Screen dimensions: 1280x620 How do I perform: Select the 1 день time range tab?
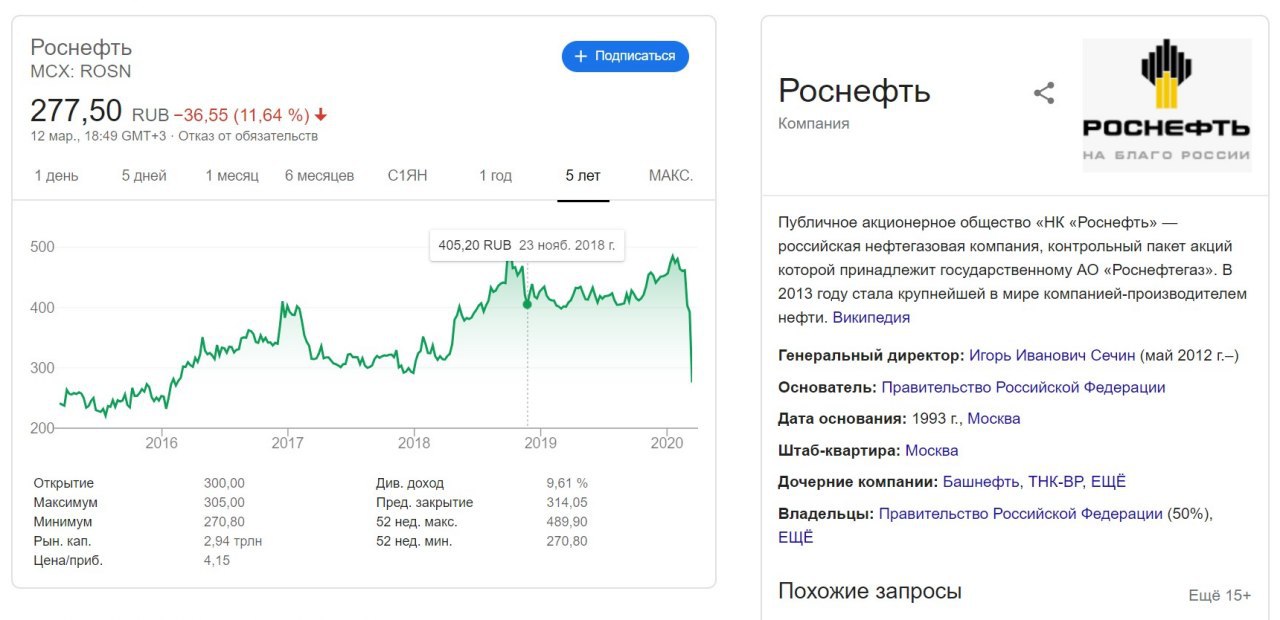pos(56,176)
